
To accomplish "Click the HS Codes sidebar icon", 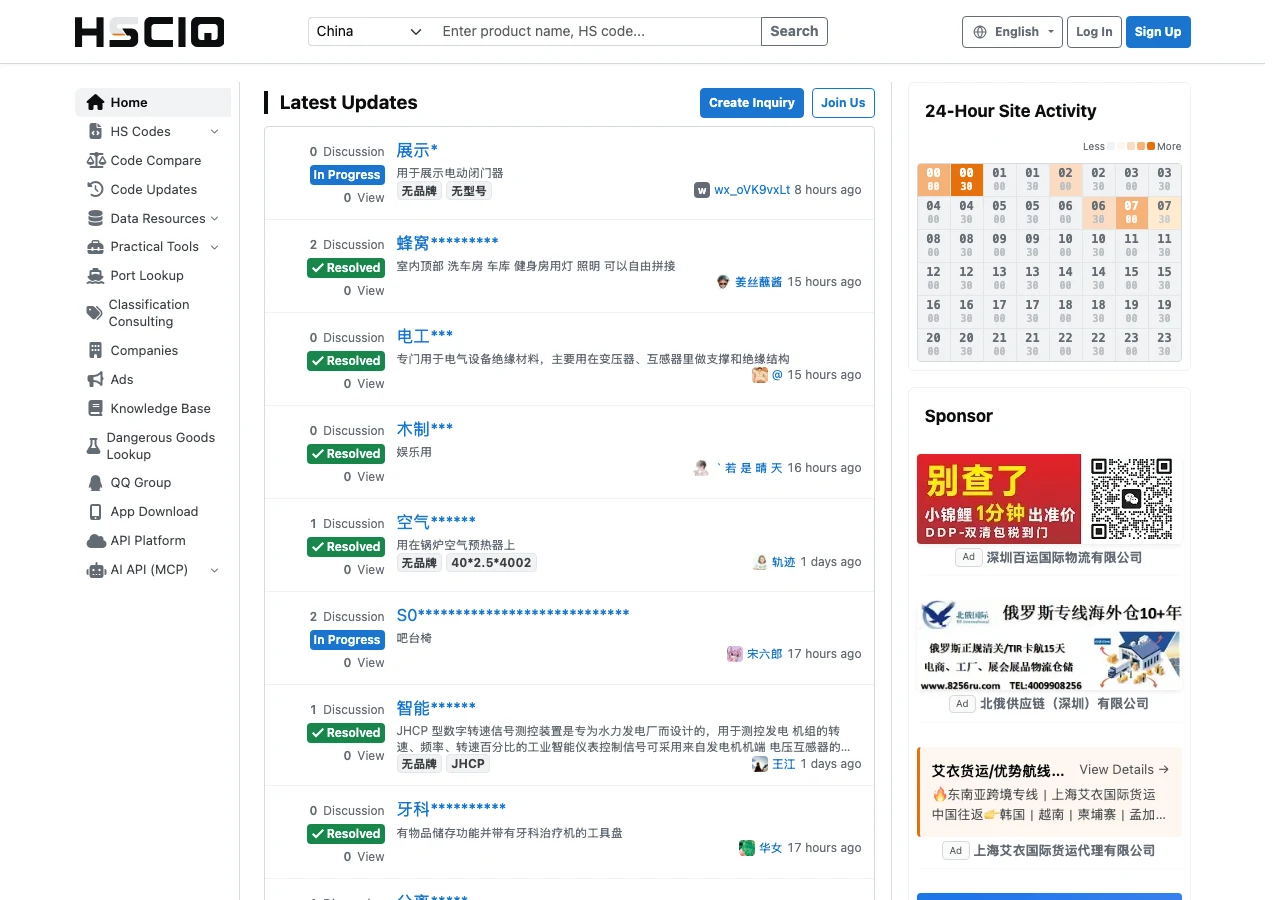I will pyautogui.click(x=96, y=131).
